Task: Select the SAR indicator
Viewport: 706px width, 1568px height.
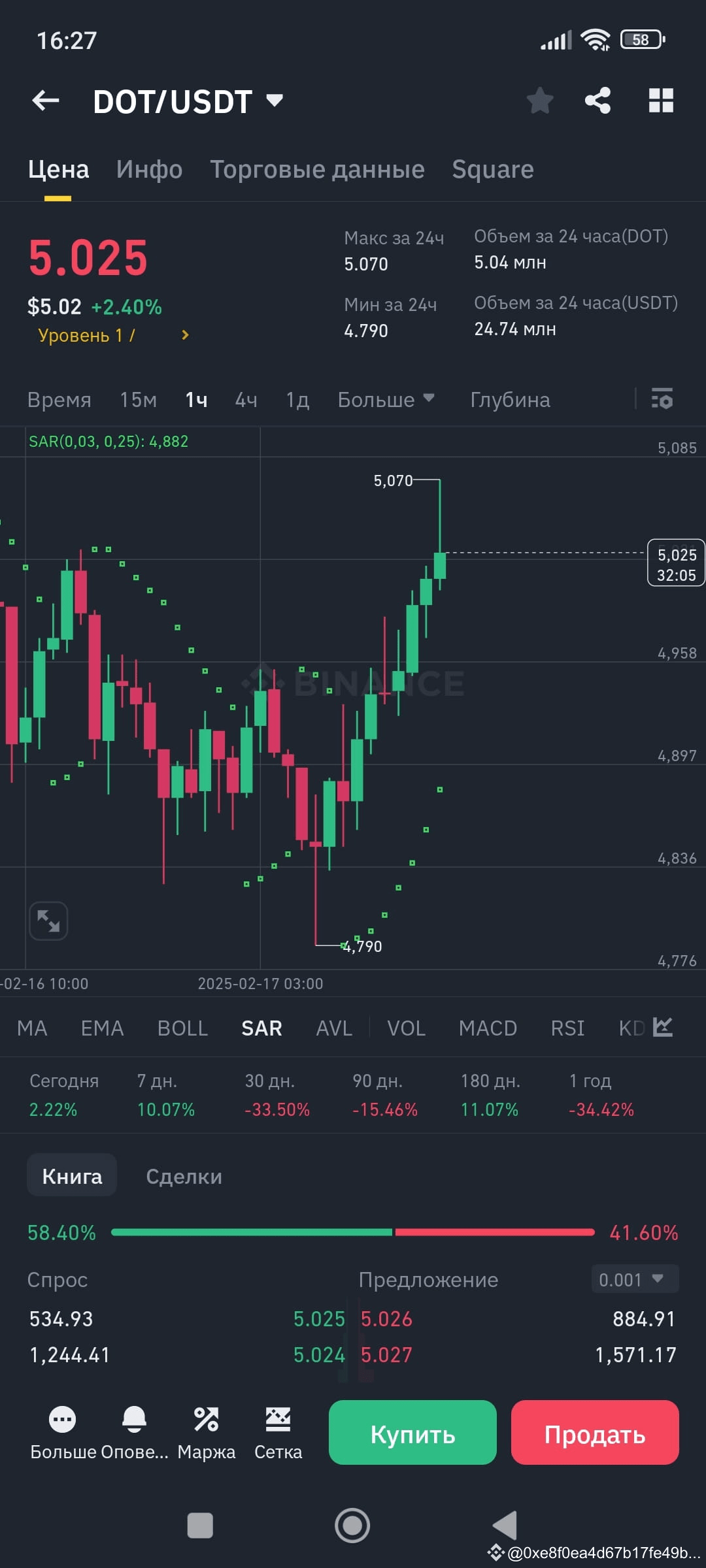Action: tap(261, 1028)
